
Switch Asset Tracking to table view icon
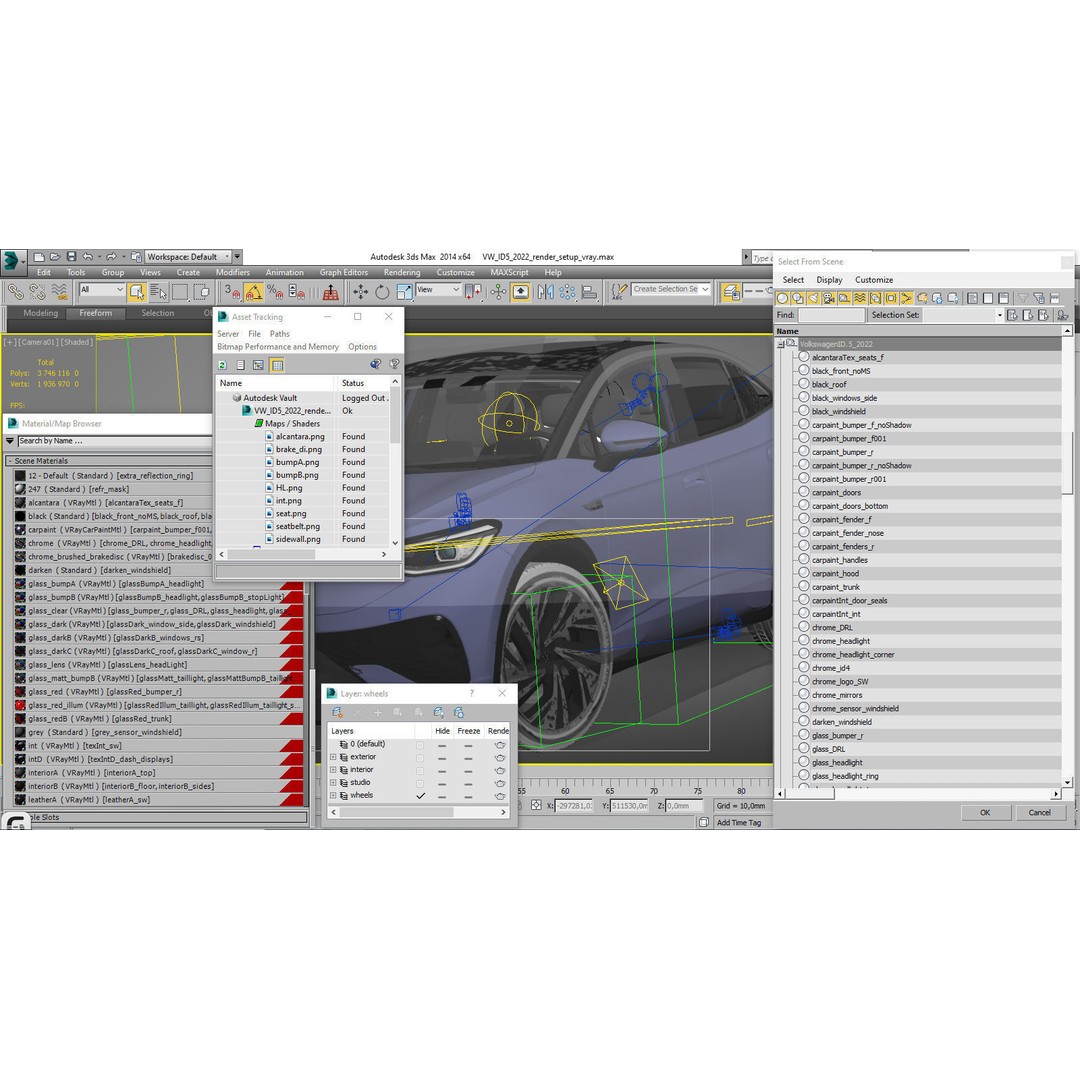coord(277,365)
